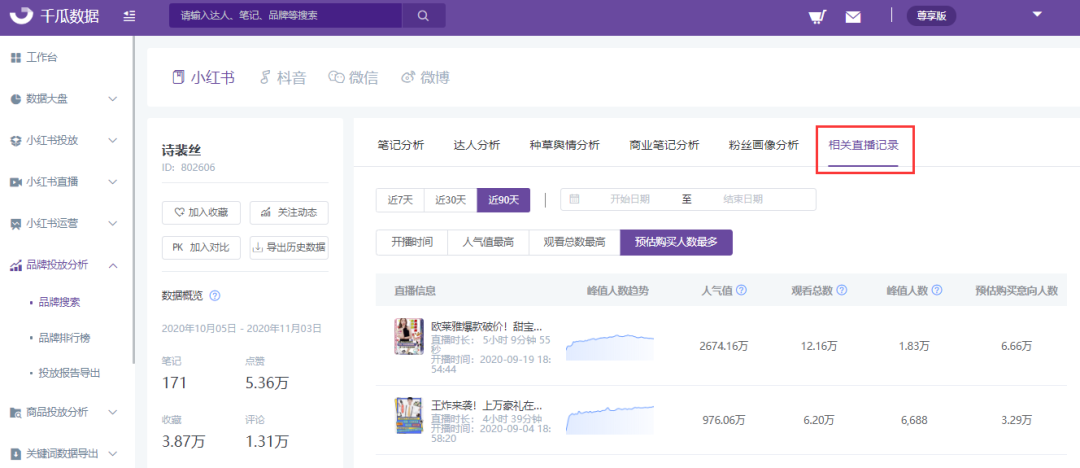The height and width of the screenshot is (468, 1080).
Task: Click the calendar icon in date picker
Action: pos(574,199)
